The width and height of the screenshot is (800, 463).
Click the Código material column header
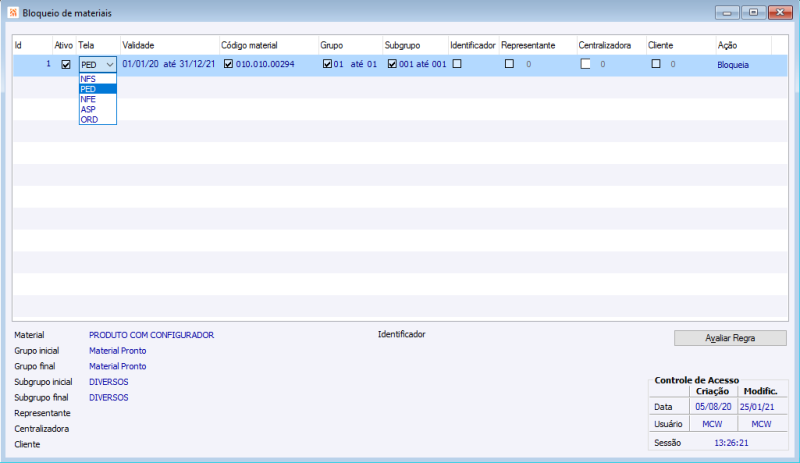coord(268,45)
